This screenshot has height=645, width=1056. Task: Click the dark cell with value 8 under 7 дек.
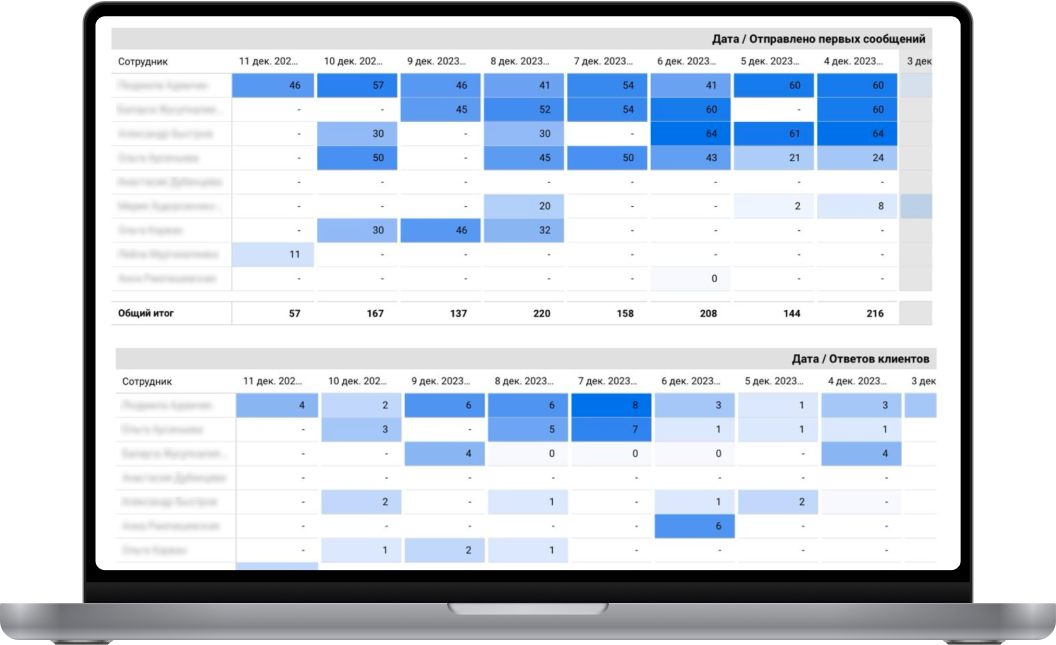(x=611, y=405)
